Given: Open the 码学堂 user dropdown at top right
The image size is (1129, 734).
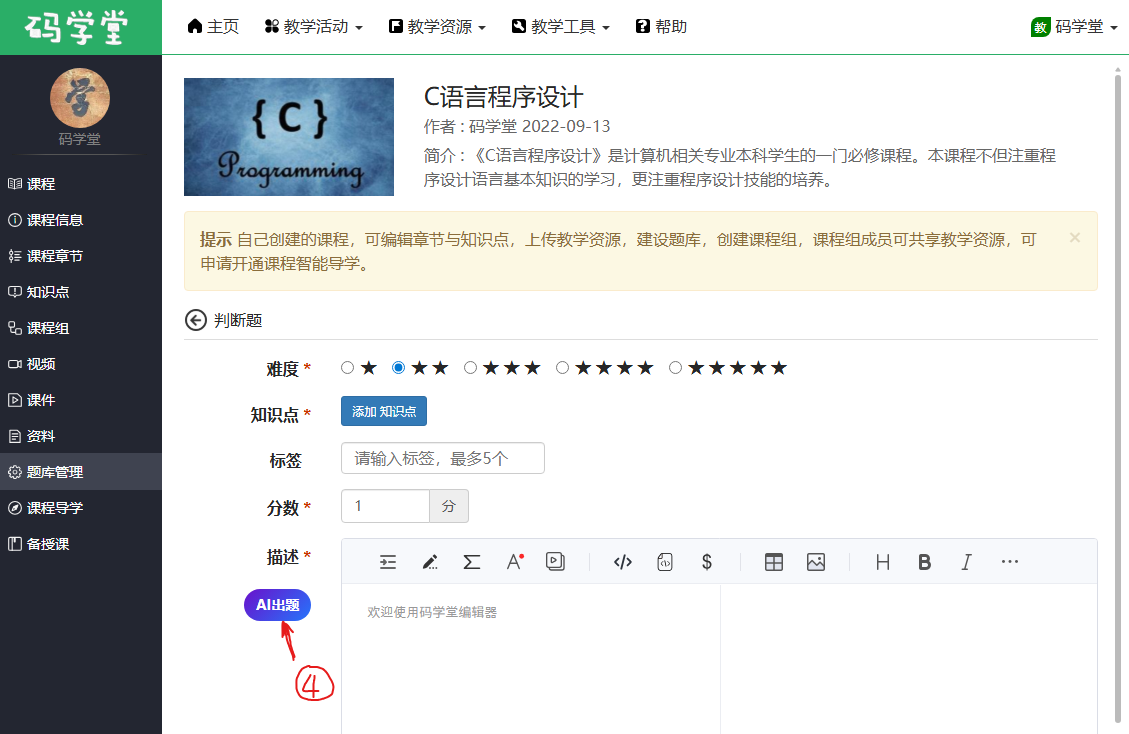Looking at the screenshot, I should coord(1075,27).
